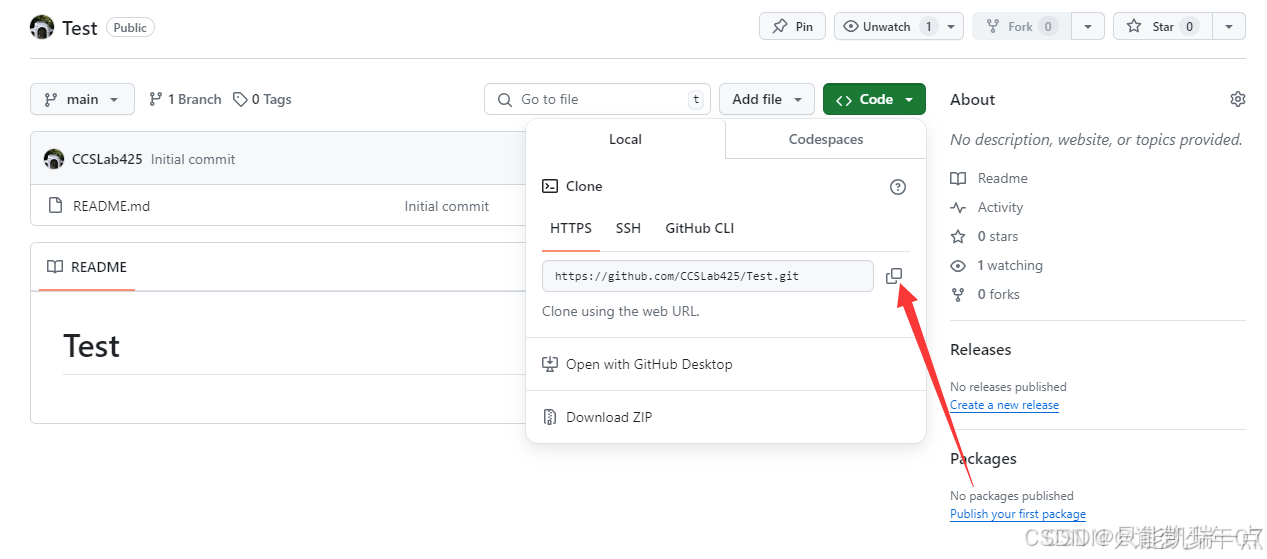Select the README tab
The height and width of the screenshot is (559, 1267).
pyautogui.click(x=87, y=267)
